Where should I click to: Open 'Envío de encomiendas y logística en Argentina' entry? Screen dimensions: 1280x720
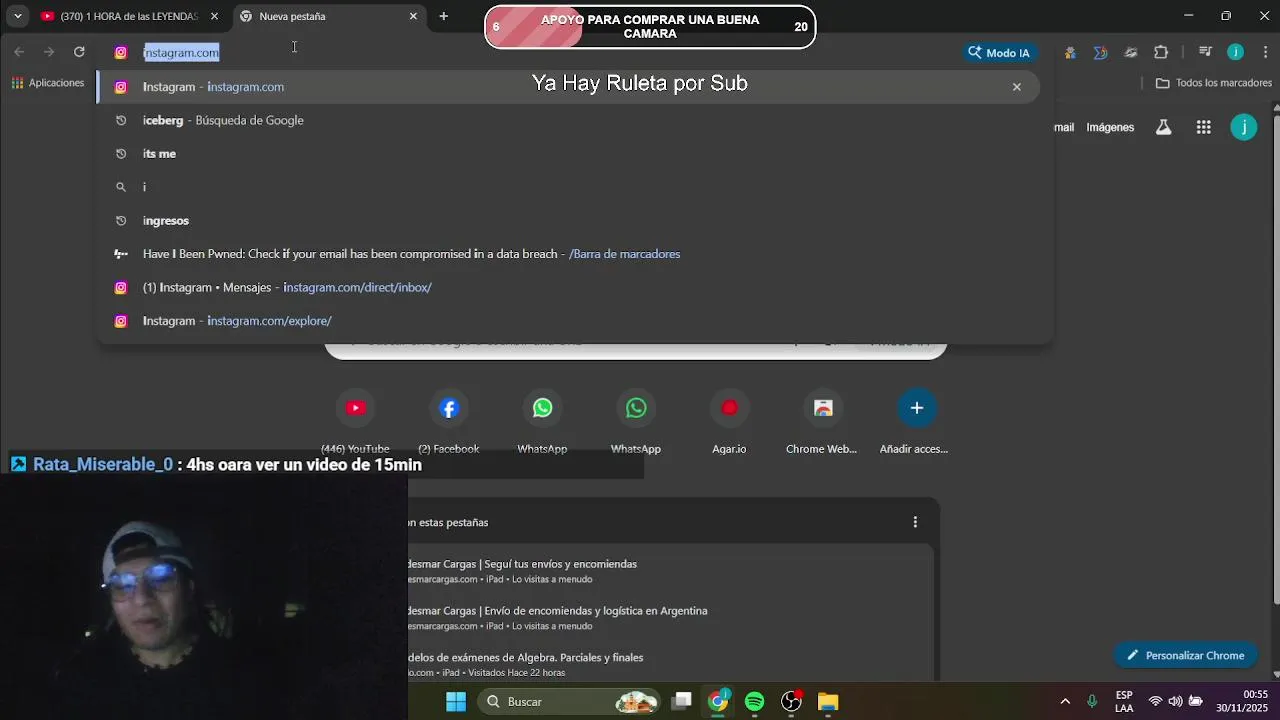coord(670,618)
